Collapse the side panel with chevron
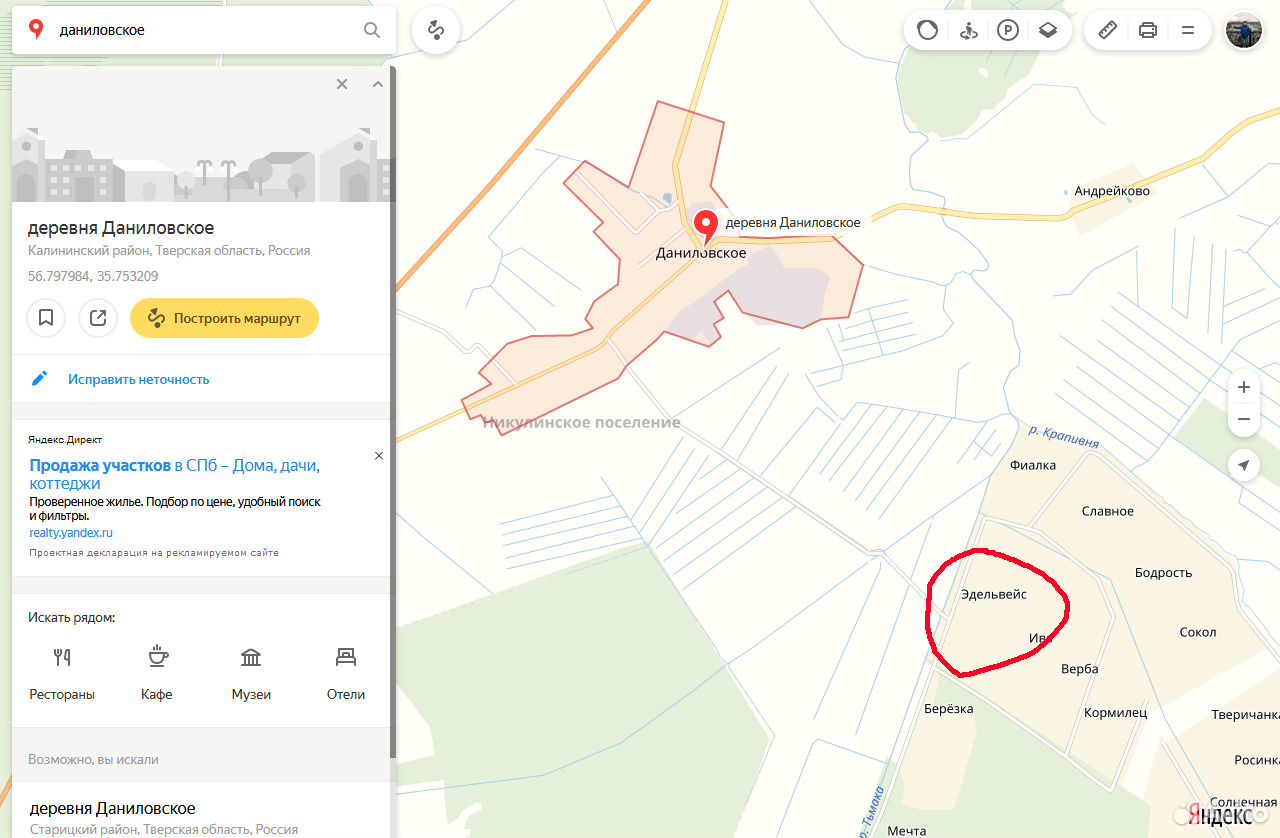1280x838 pixels. [378, 84]
